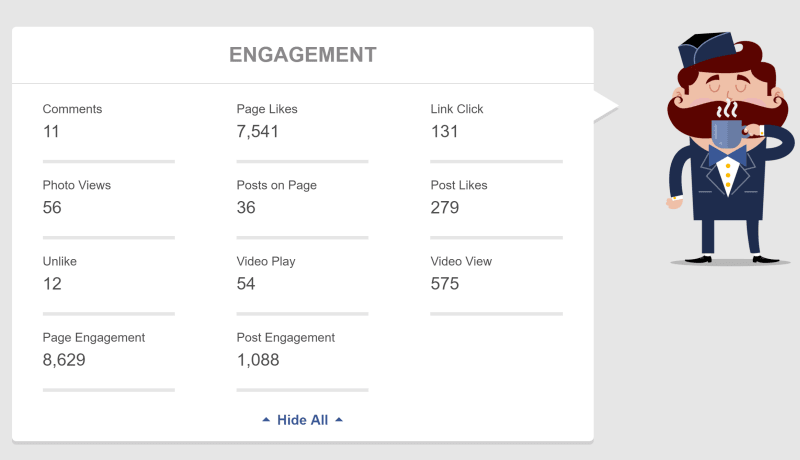Screen dimensions: 800x460
Task: Select the Unlike metric label
Action: coord(60,261)
